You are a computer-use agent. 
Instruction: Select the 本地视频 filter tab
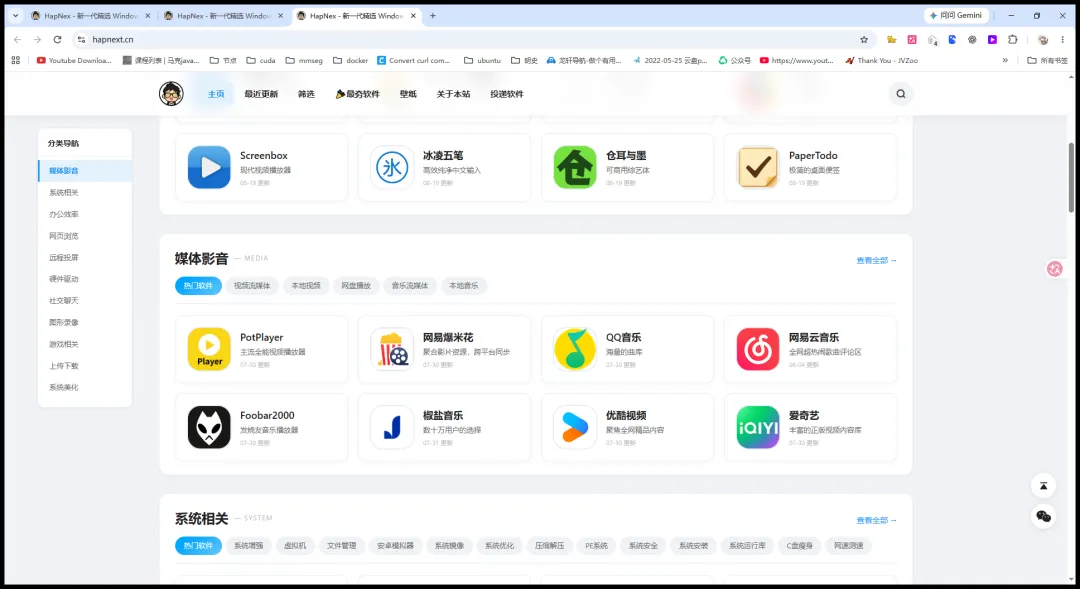[306, 286]
